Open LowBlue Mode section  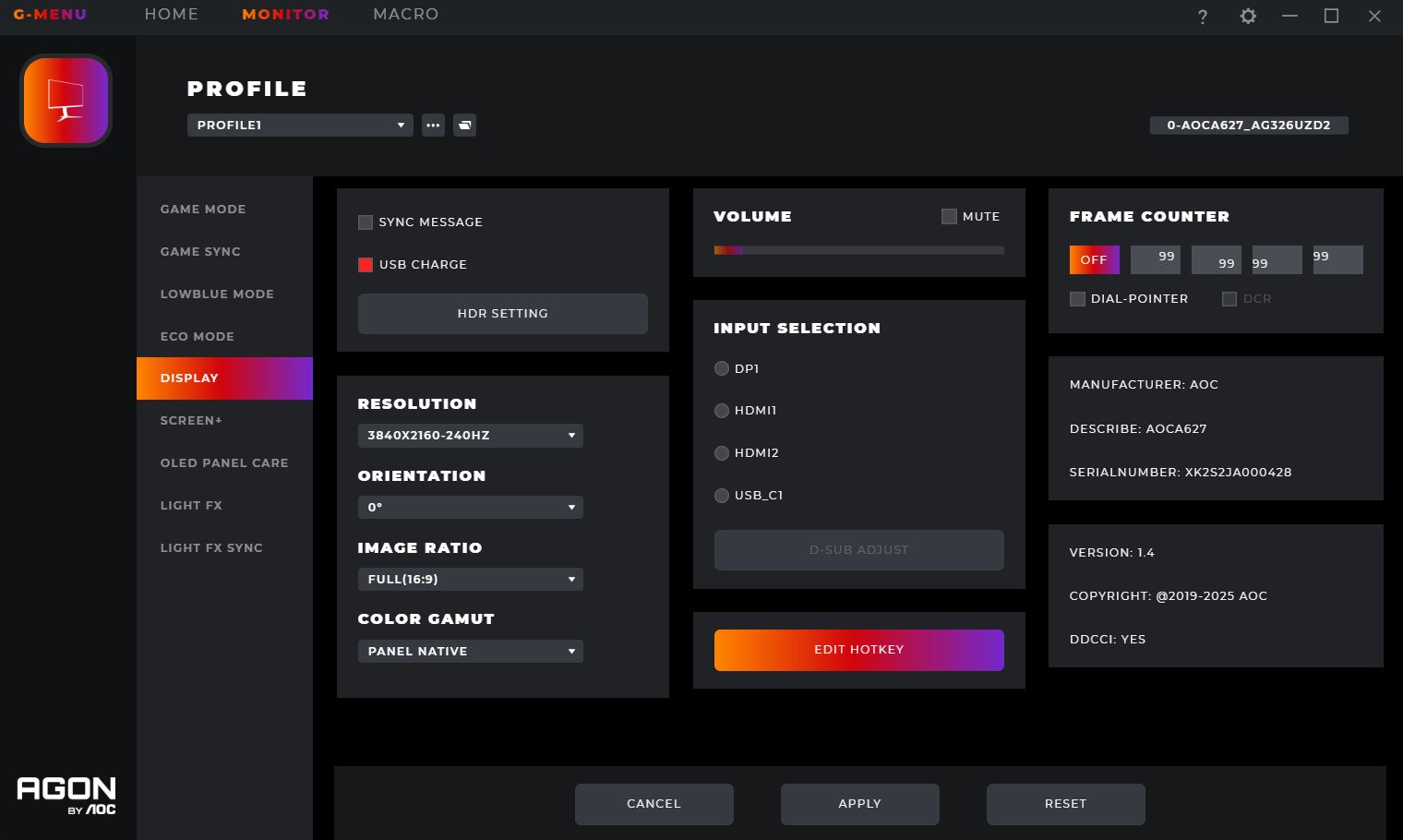pos(224,294)
